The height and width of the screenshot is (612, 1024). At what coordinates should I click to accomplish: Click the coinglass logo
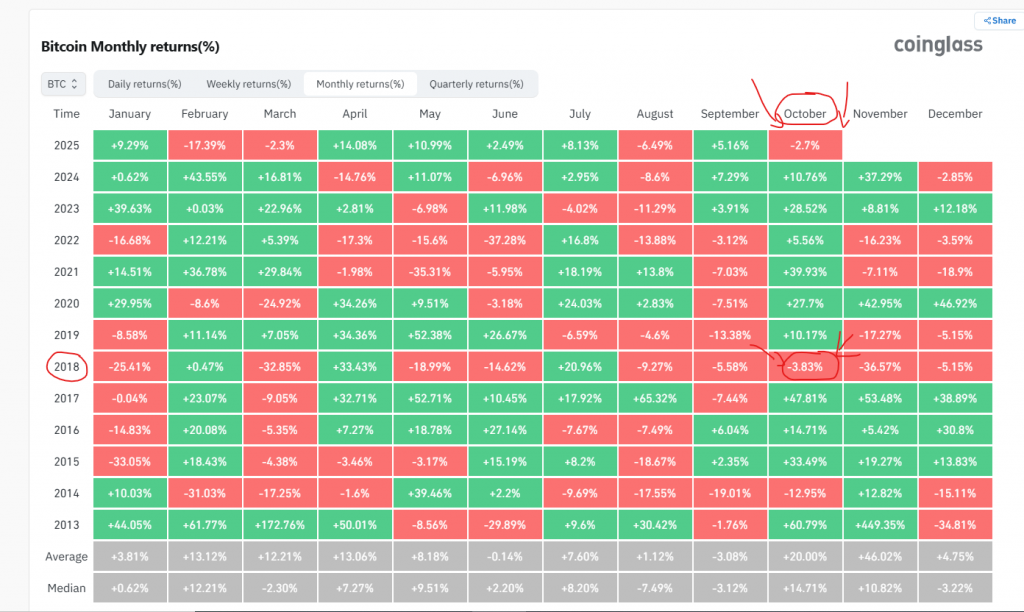937,45
